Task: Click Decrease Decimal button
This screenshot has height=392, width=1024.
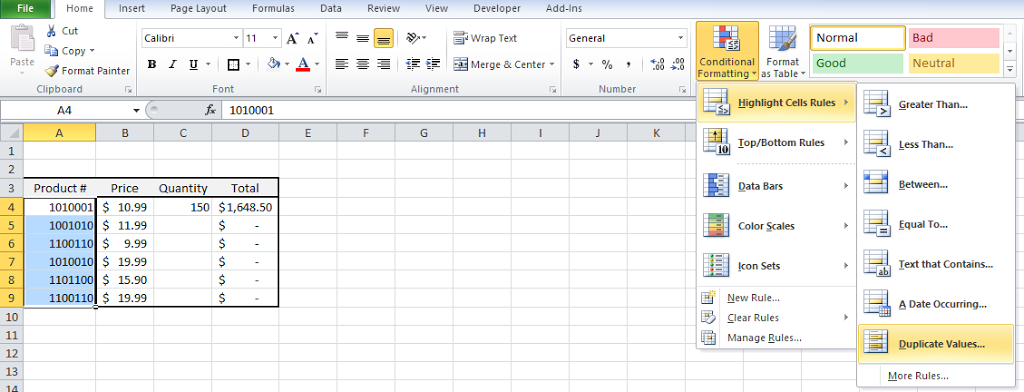Action: pos(679,64)
